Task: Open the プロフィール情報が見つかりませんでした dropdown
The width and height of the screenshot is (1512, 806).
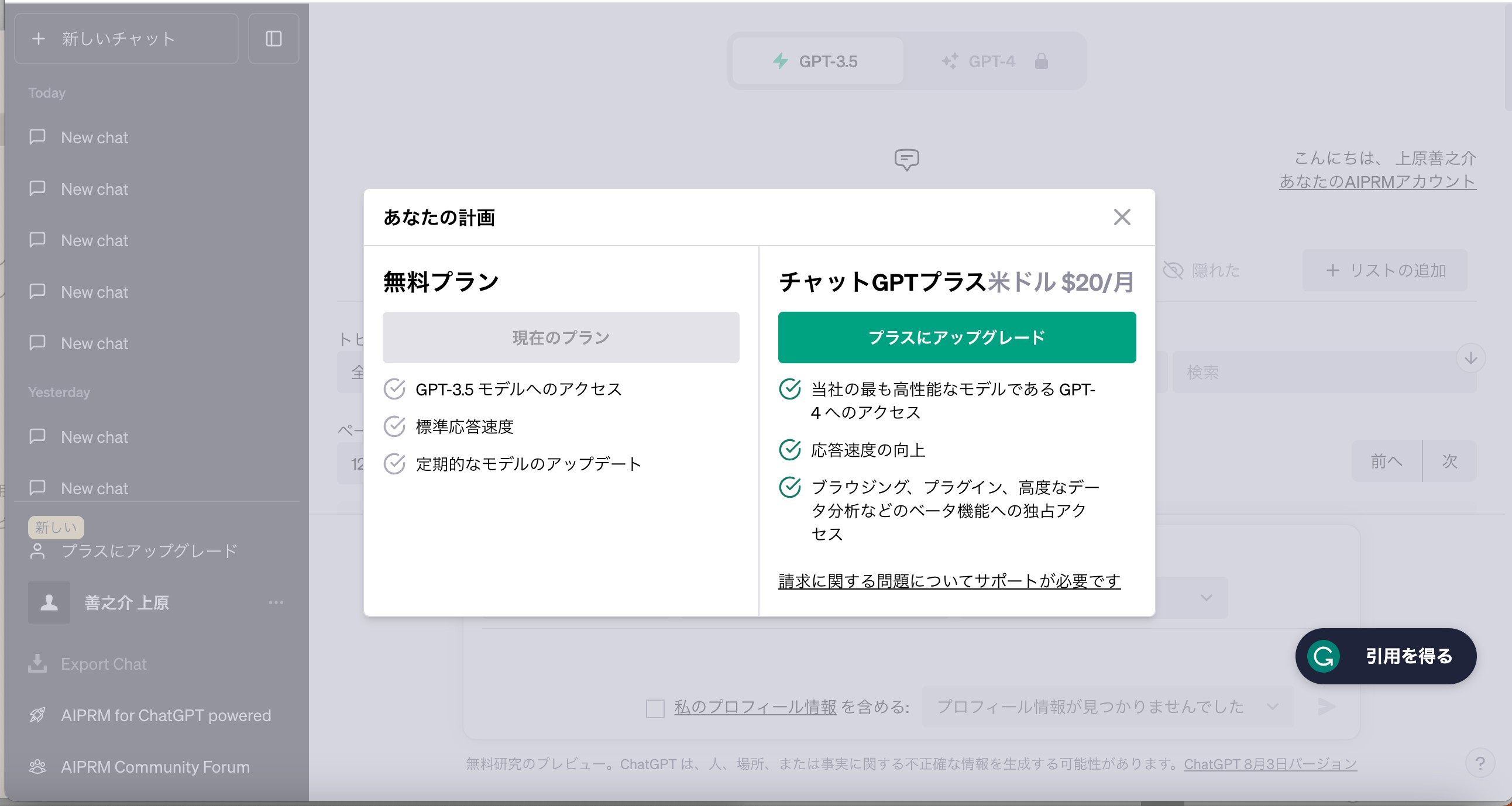Action: click(1108, 707)
